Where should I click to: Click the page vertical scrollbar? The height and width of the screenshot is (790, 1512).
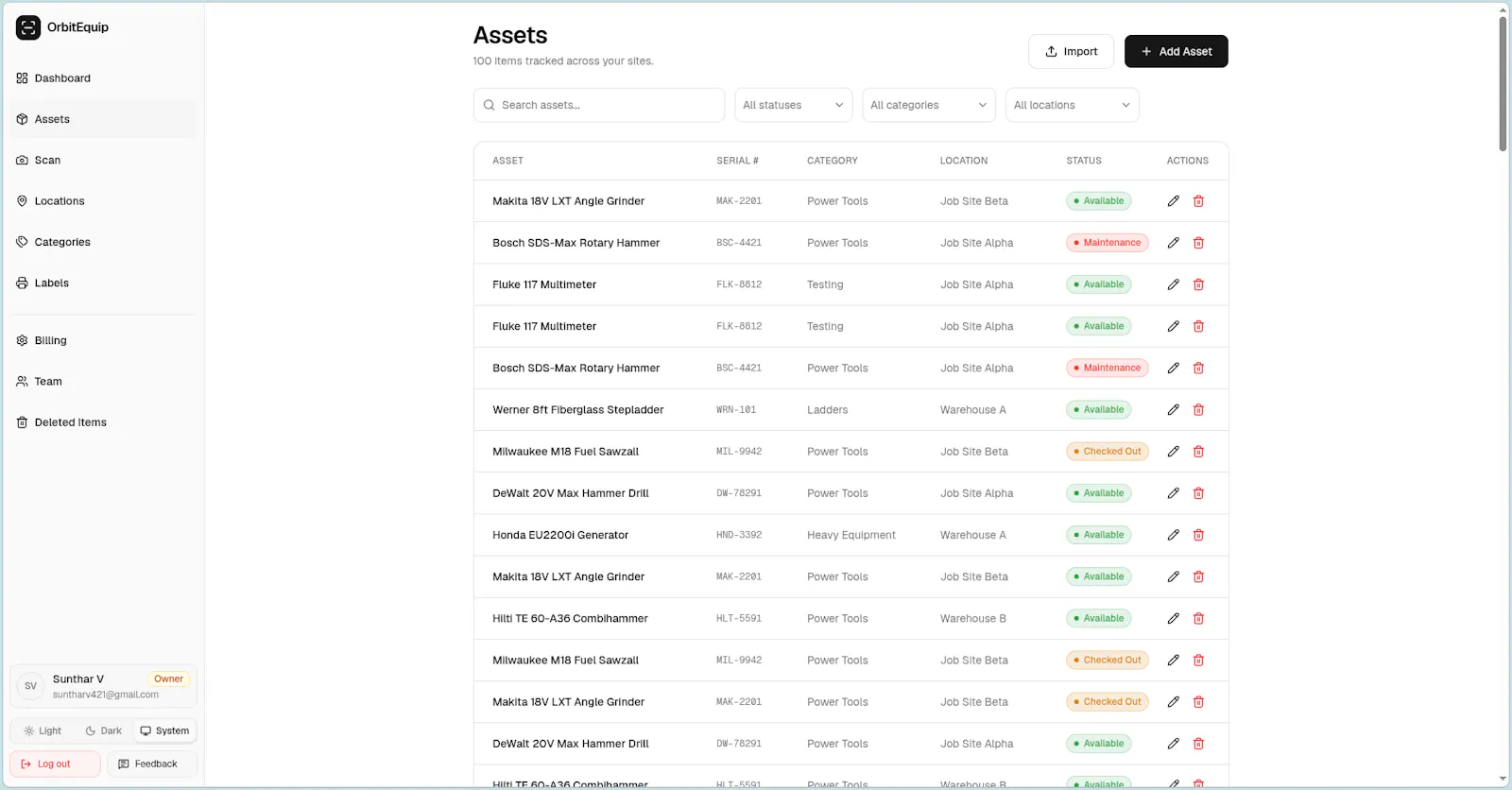pos(1503,83)
